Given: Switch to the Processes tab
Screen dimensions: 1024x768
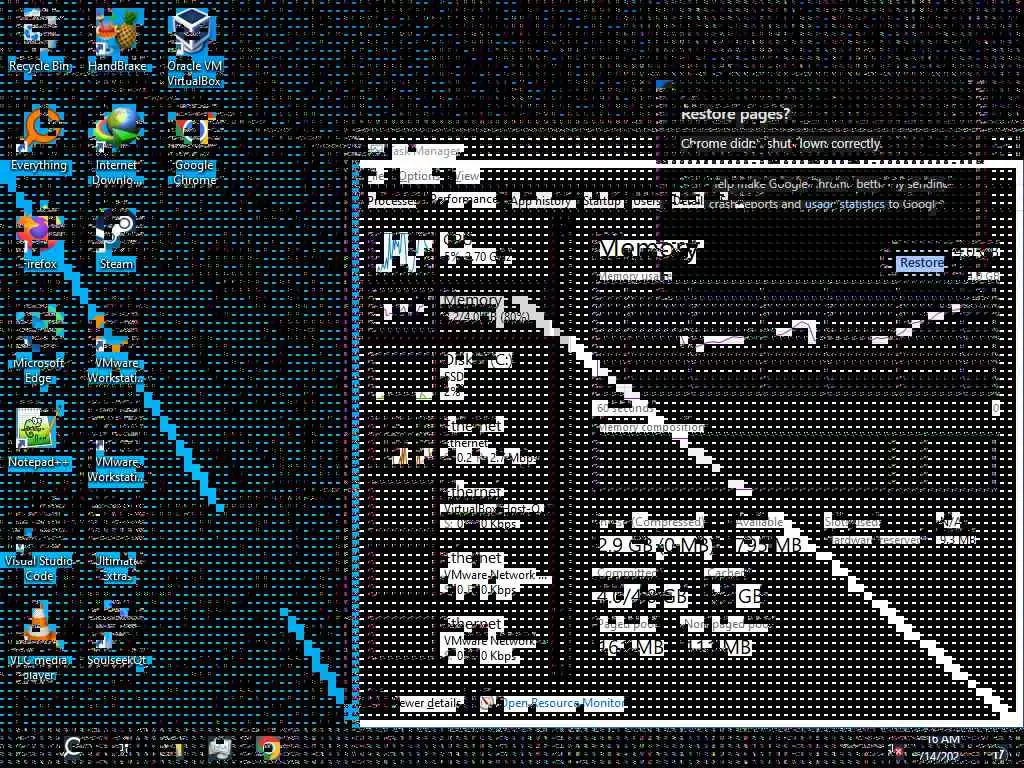Looking at the screenshot, I should (392, 201).
